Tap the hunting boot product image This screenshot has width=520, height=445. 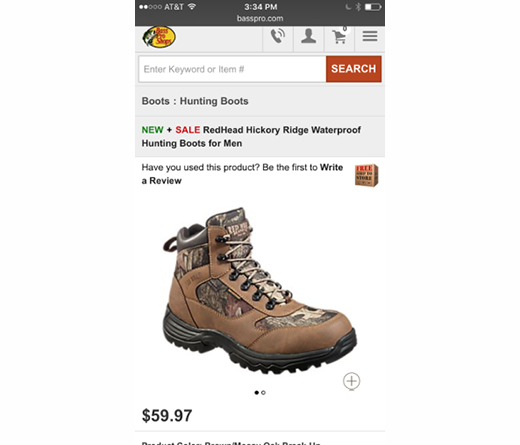point(259,290)
